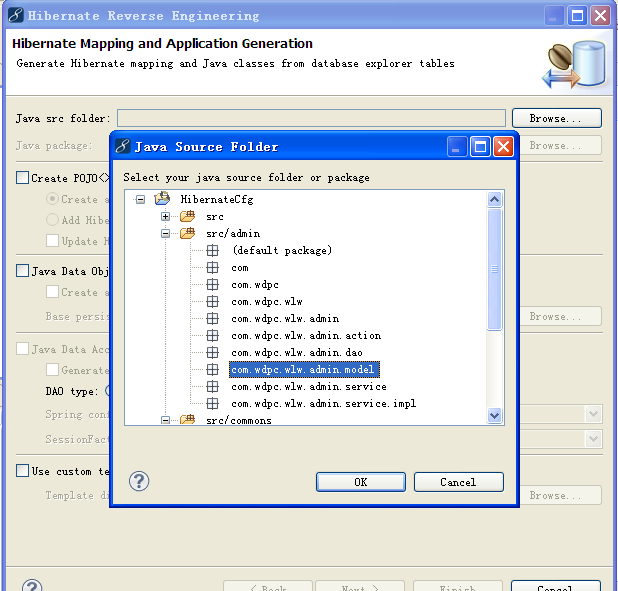Open help in Java Source Folder dialog

(139, 481)
